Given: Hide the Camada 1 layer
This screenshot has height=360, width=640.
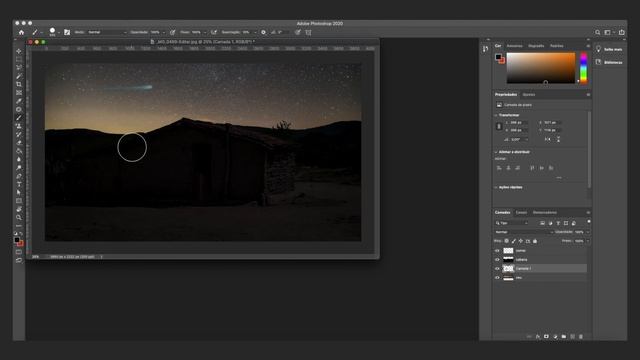Looking at the screenshot, I should point(497,269).
